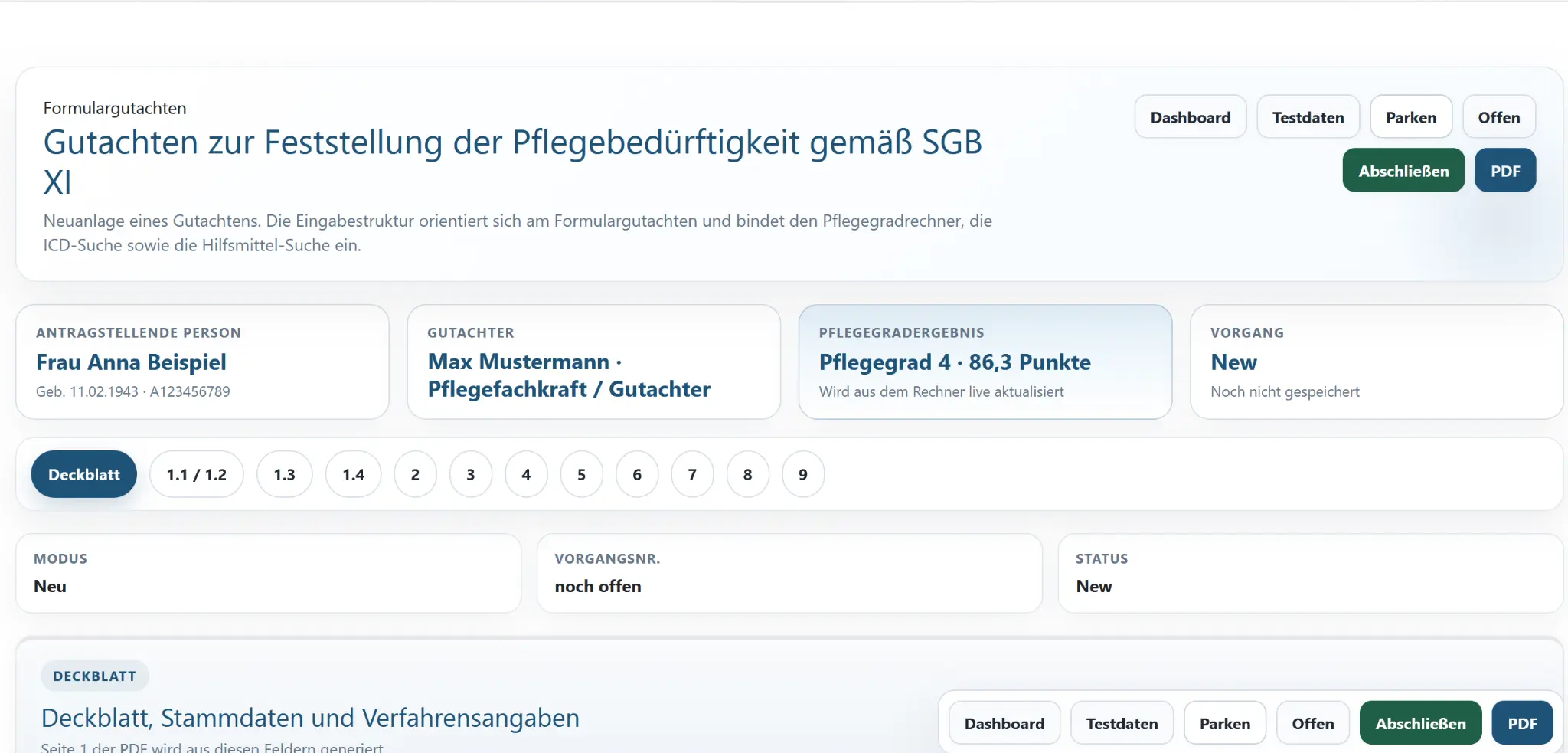This screenshot has height=753, width=1568.
Task: Open section 5 tab
Action: 582,474
